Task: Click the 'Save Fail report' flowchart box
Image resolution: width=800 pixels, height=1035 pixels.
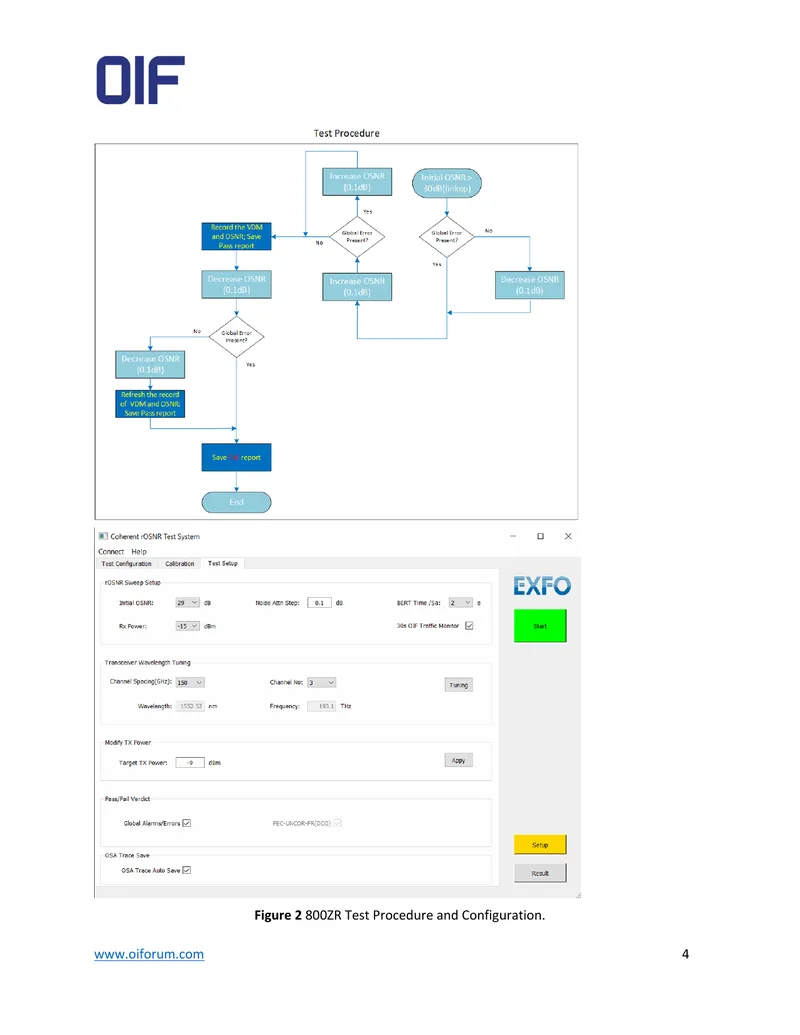Action: click(x=236, y=457)
